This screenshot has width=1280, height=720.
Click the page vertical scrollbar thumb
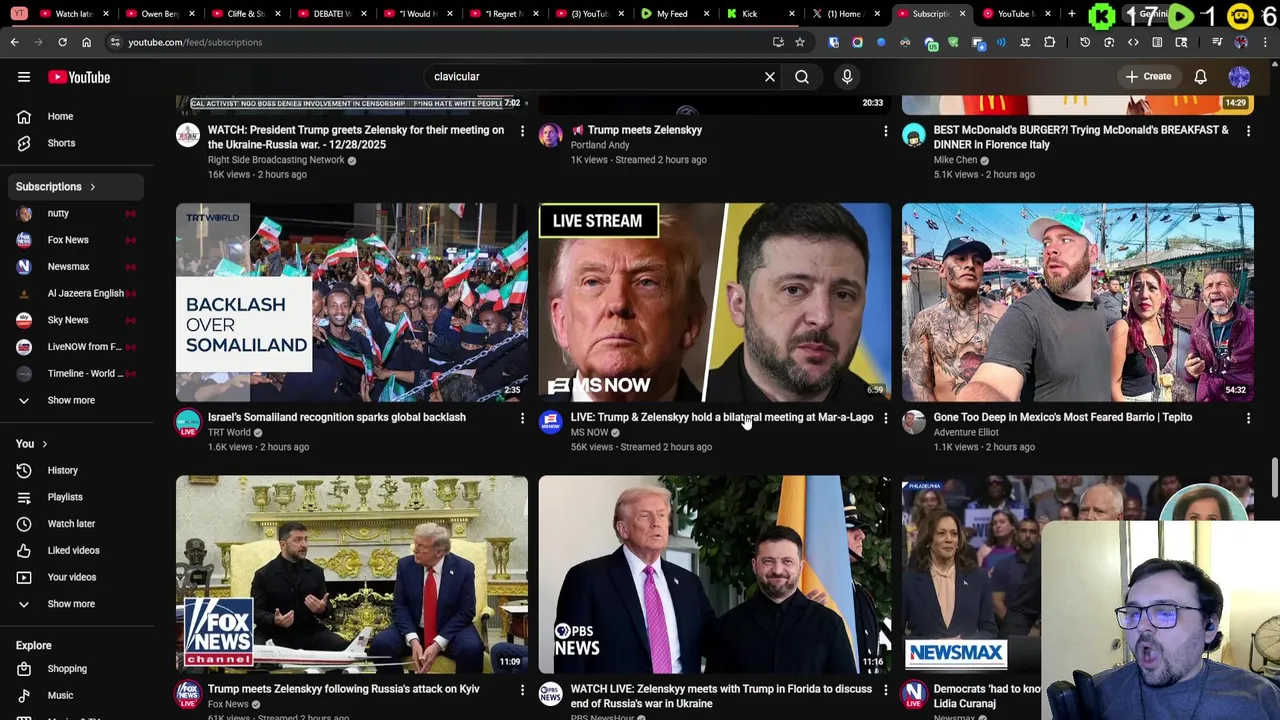pyautogui.click(x=1274, y=478)
